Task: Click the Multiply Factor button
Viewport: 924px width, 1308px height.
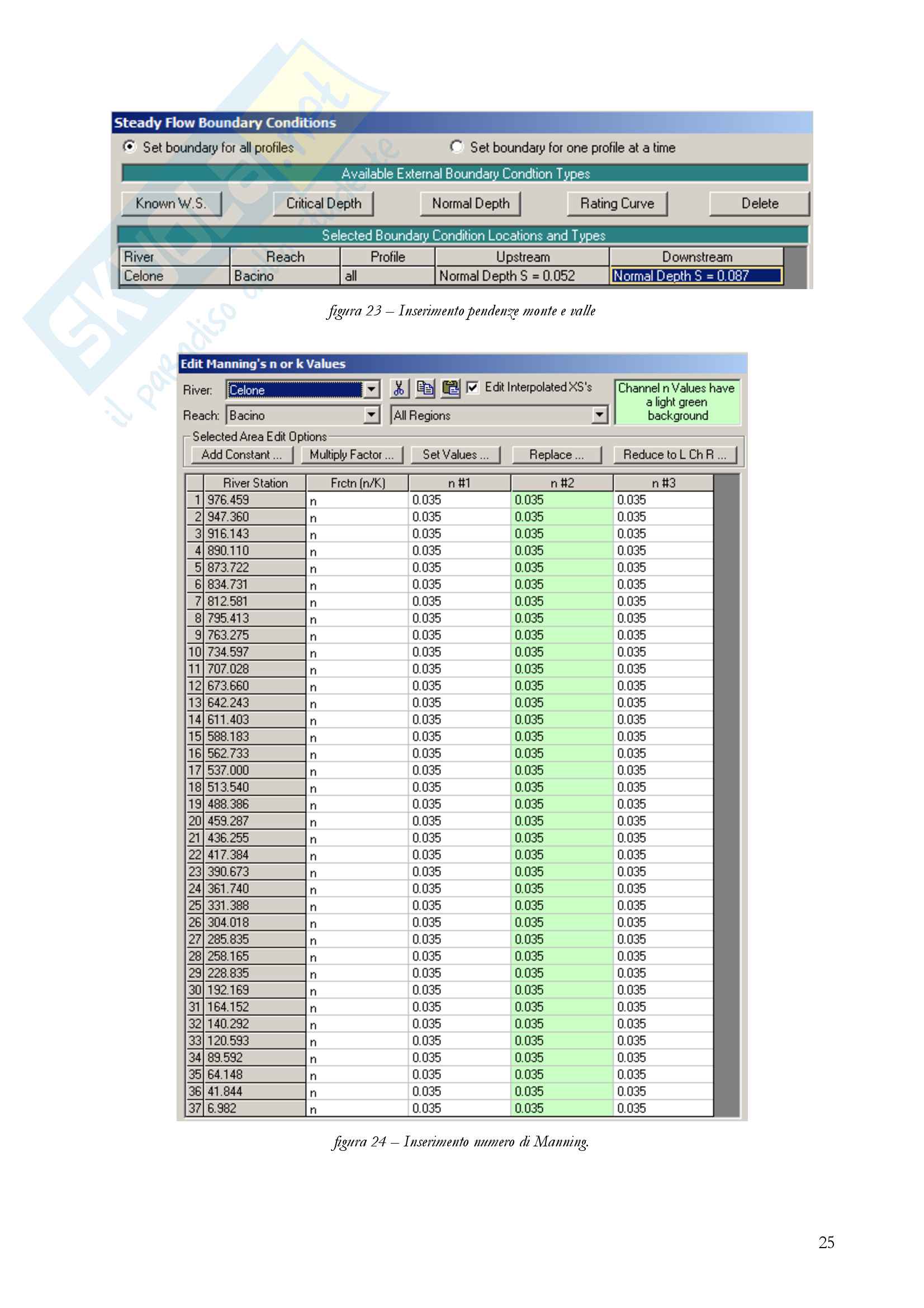Action: [x=351, y=455]
